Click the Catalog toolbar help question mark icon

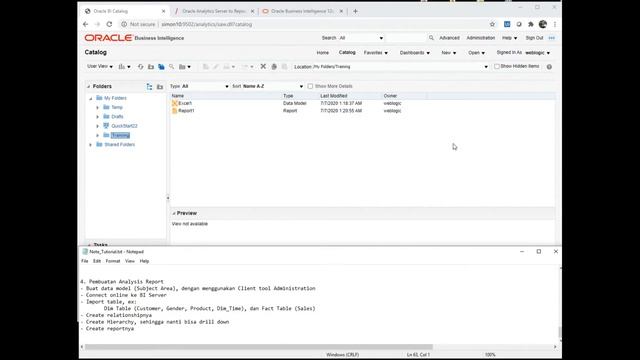(549, 67)
